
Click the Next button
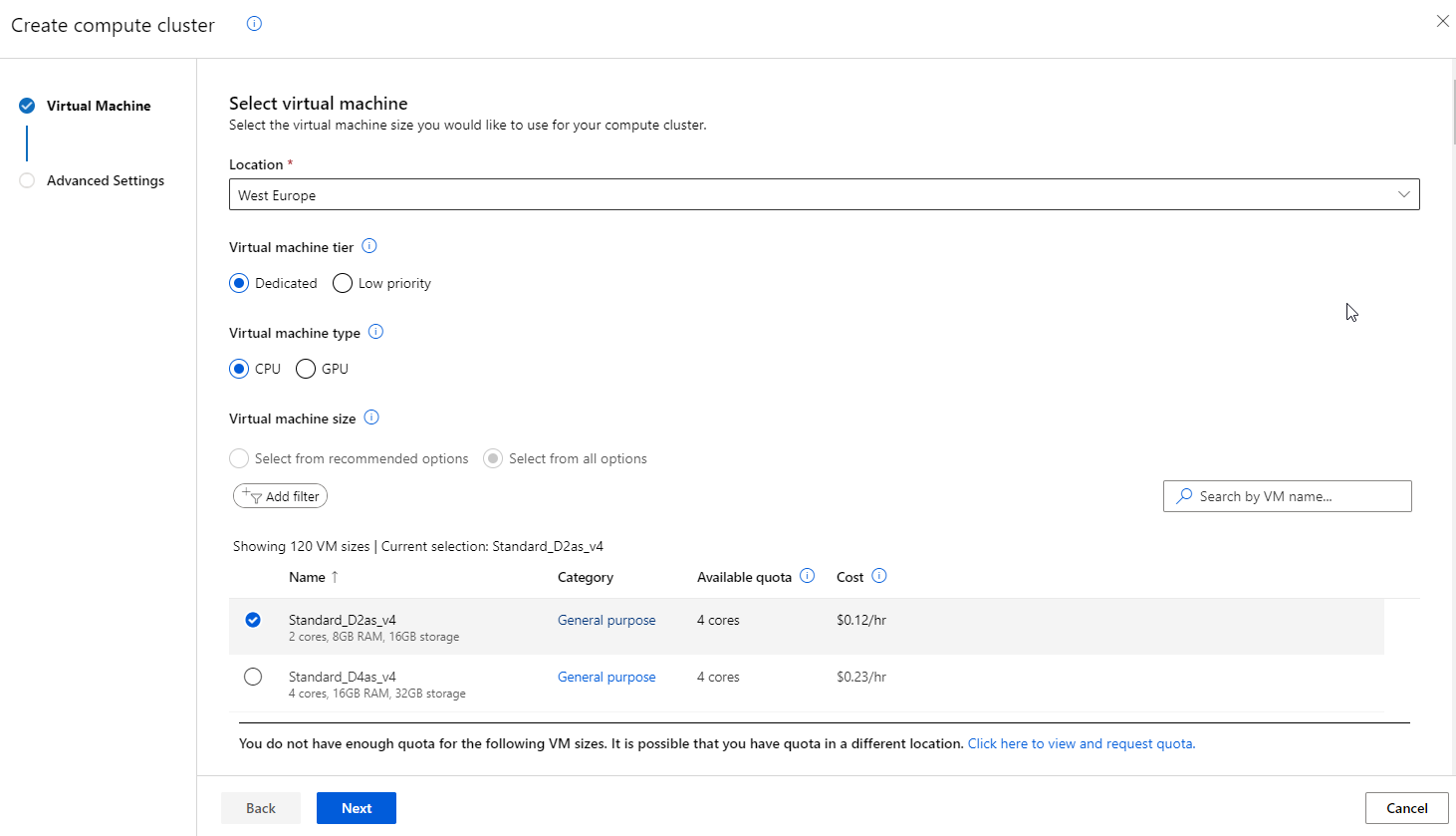coord(356,808)
